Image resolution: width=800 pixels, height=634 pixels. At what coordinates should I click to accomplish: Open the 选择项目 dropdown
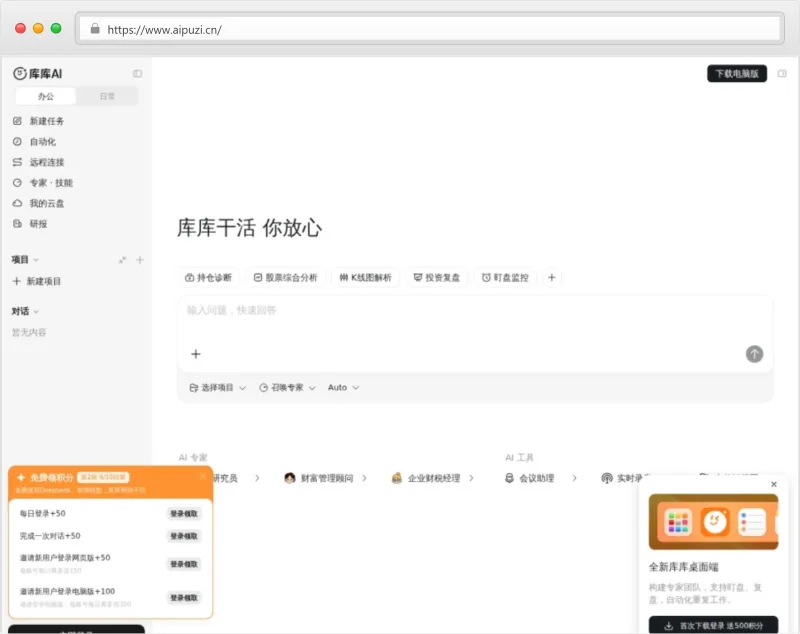tap(217, 388)
